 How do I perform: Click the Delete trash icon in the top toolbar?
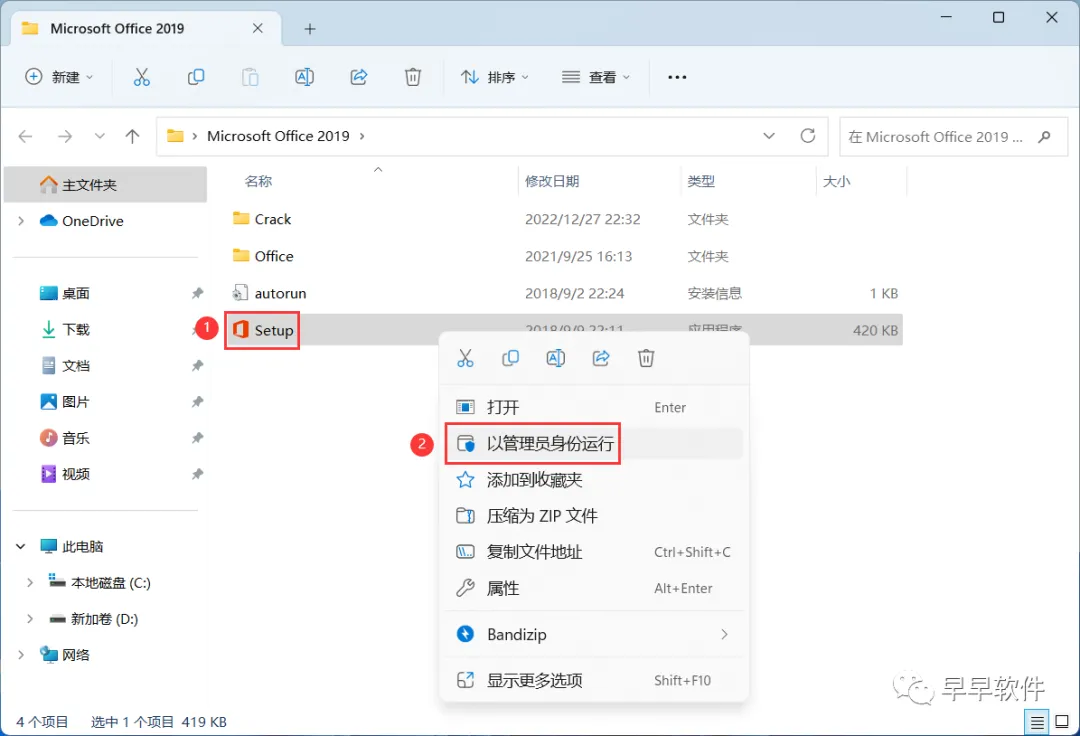click(x=413, y=77)
